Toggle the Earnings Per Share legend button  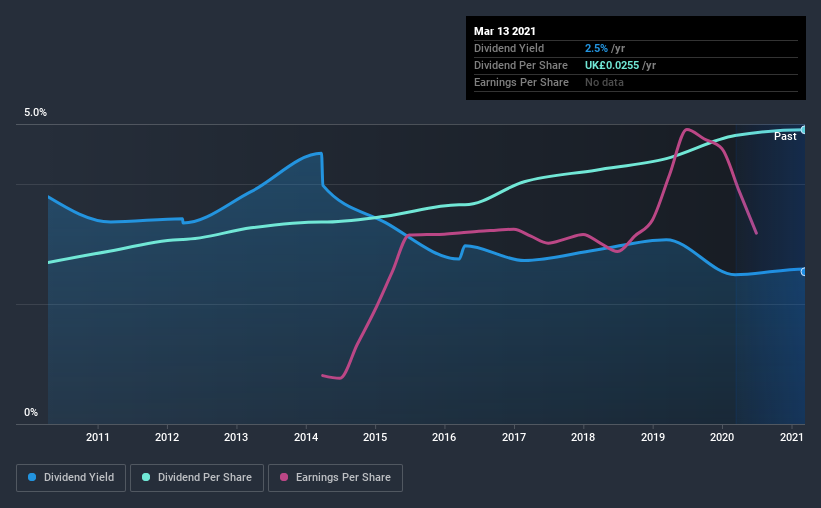pyautogui.click(x=335, y=478)
